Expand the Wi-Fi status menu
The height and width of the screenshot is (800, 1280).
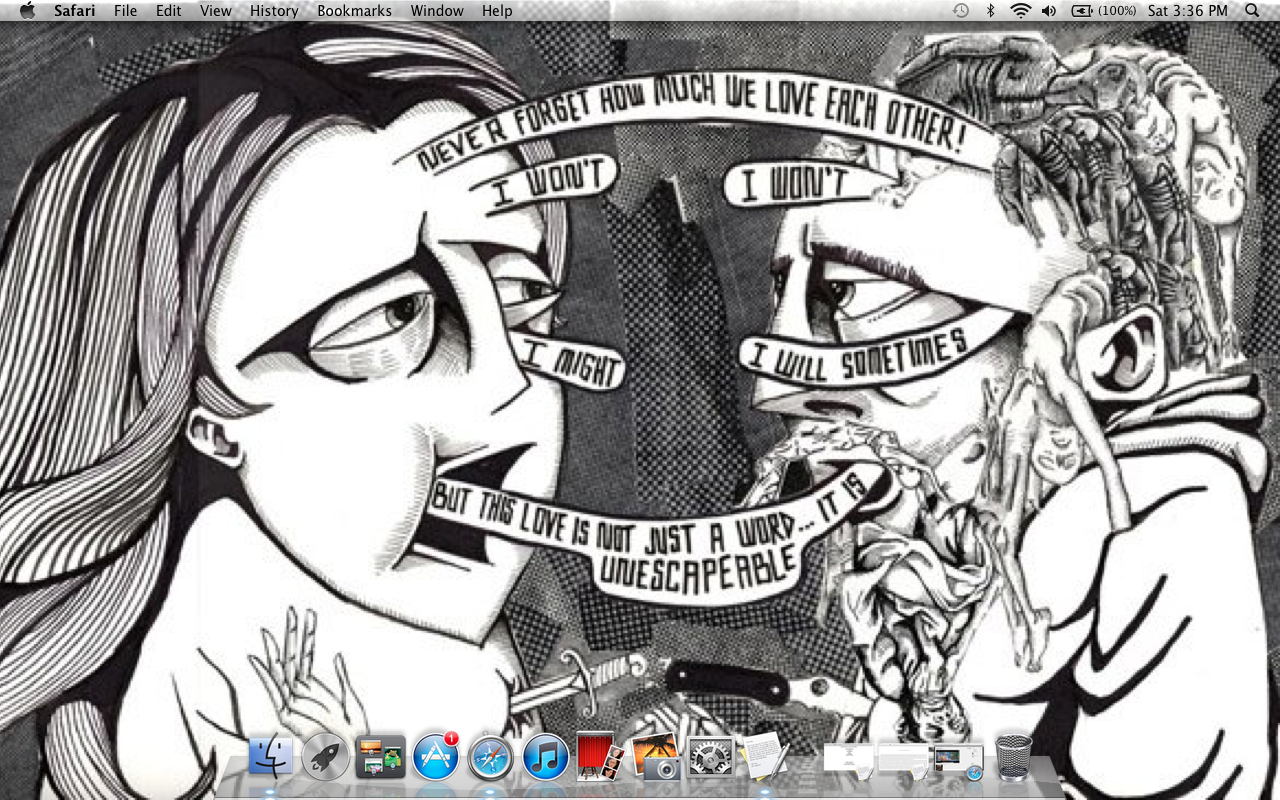(1020, 11)
